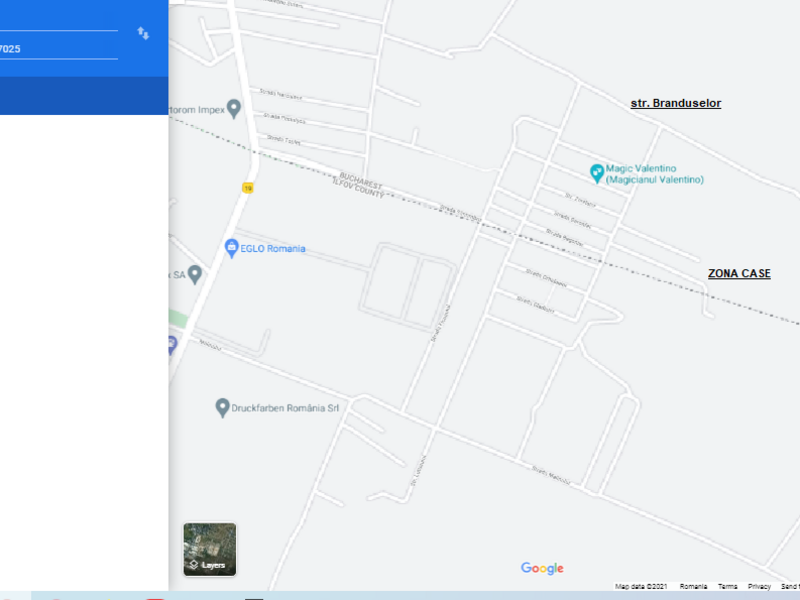This screenshot has height=600, width=800.
Task: Click the Map data ©2021 text
Action: tap(641, 586)
